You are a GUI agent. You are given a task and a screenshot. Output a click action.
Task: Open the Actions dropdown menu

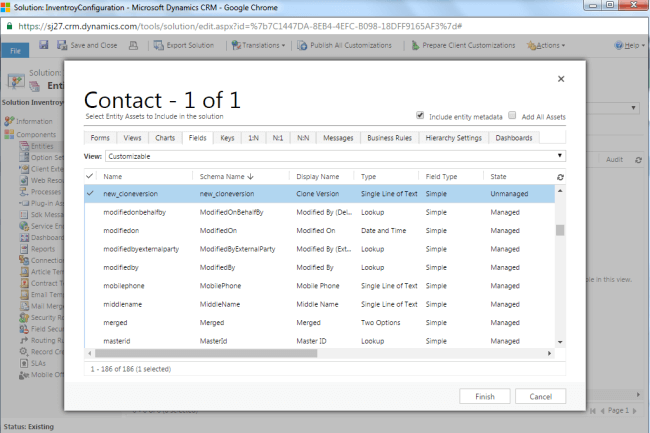(x=546, y=45)
